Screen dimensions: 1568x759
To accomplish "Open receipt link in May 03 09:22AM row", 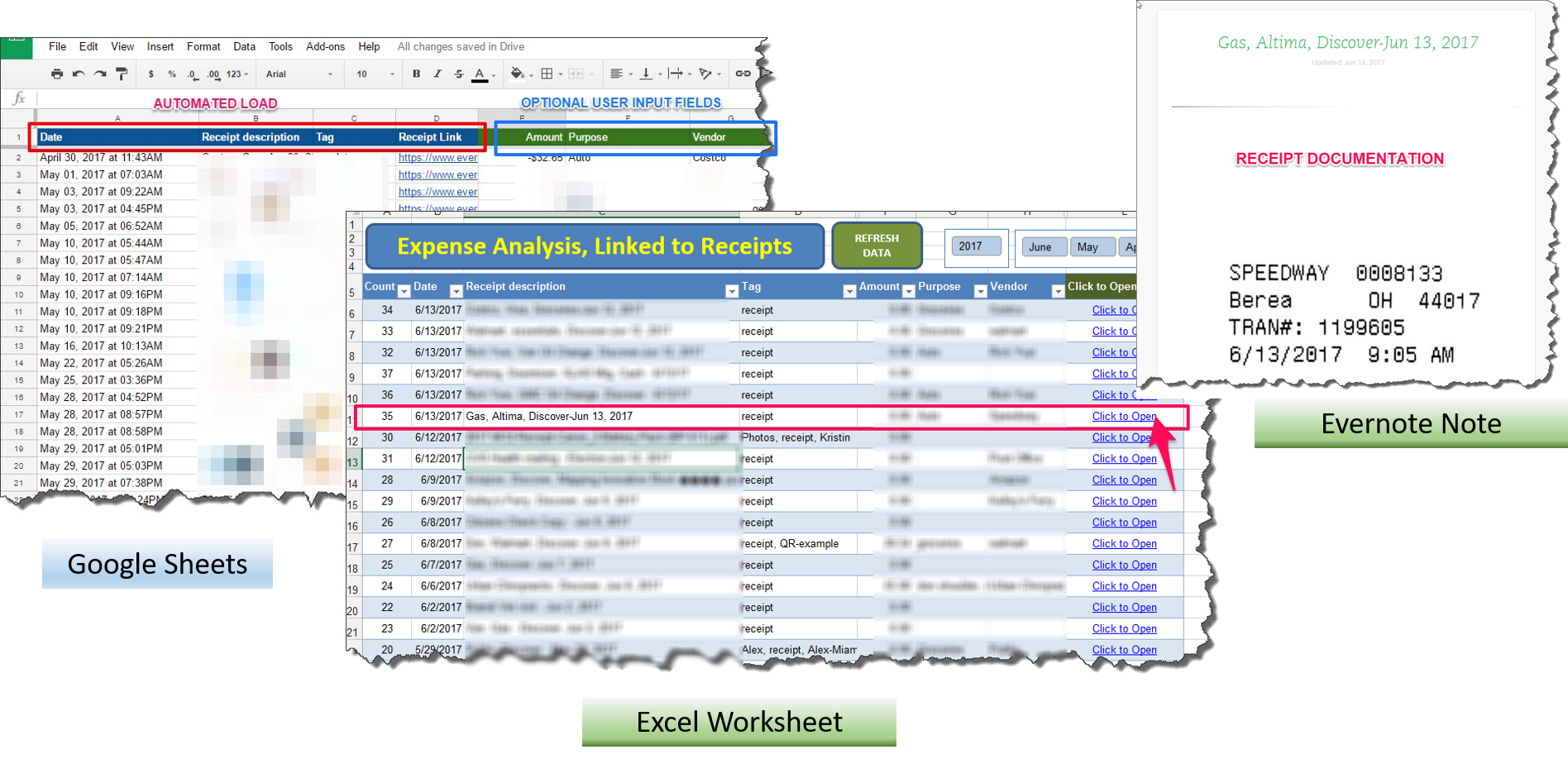I will (437, 192).
